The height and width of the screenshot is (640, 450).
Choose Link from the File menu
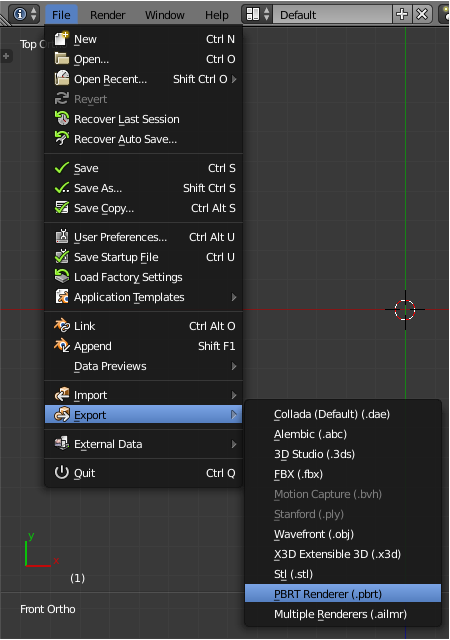click(143, 326)
